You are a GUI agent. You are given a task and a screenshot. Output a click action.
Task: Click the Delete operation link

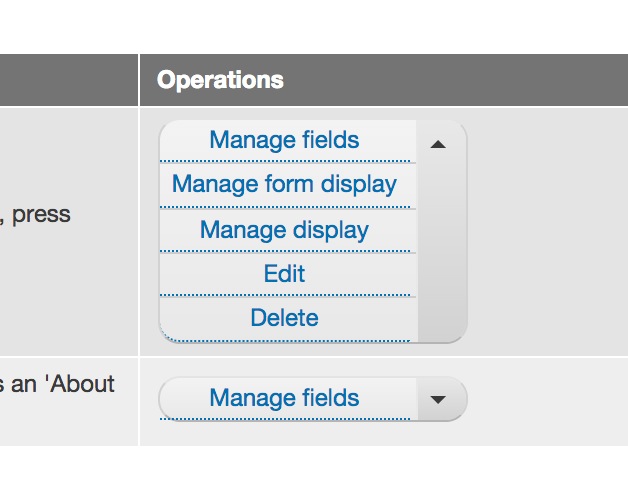pyautogui.click(x=284, y=318)
